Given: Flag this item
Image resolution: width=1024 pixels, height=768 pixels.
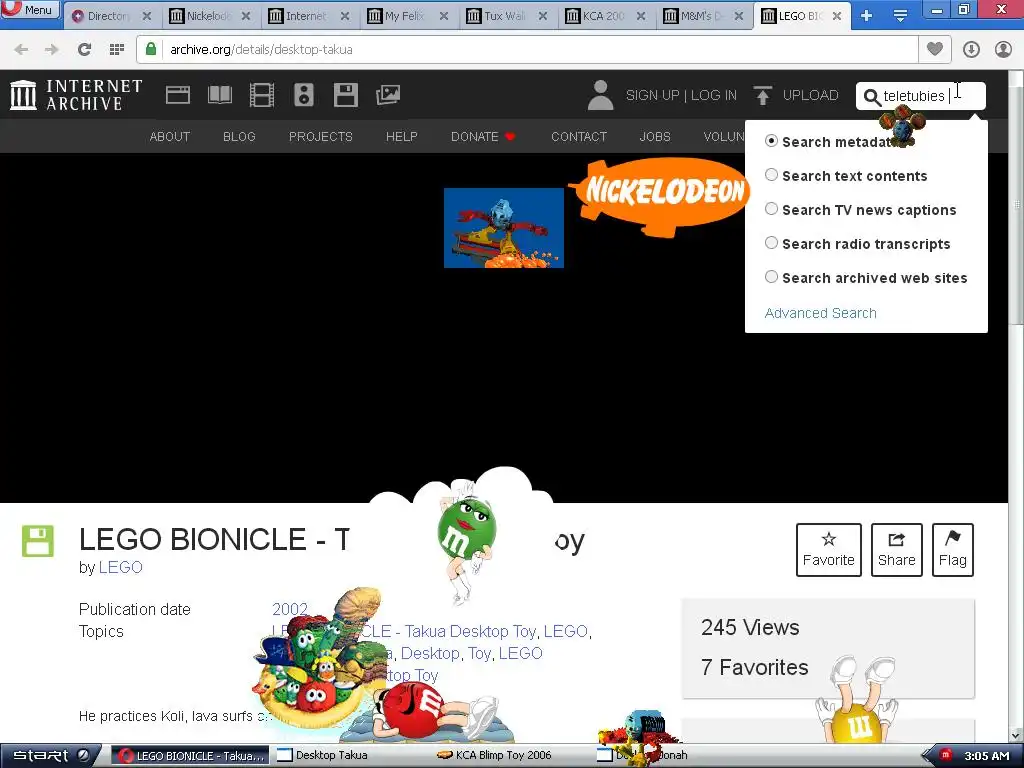Looking at the screenshot, I should pos(953,550).
